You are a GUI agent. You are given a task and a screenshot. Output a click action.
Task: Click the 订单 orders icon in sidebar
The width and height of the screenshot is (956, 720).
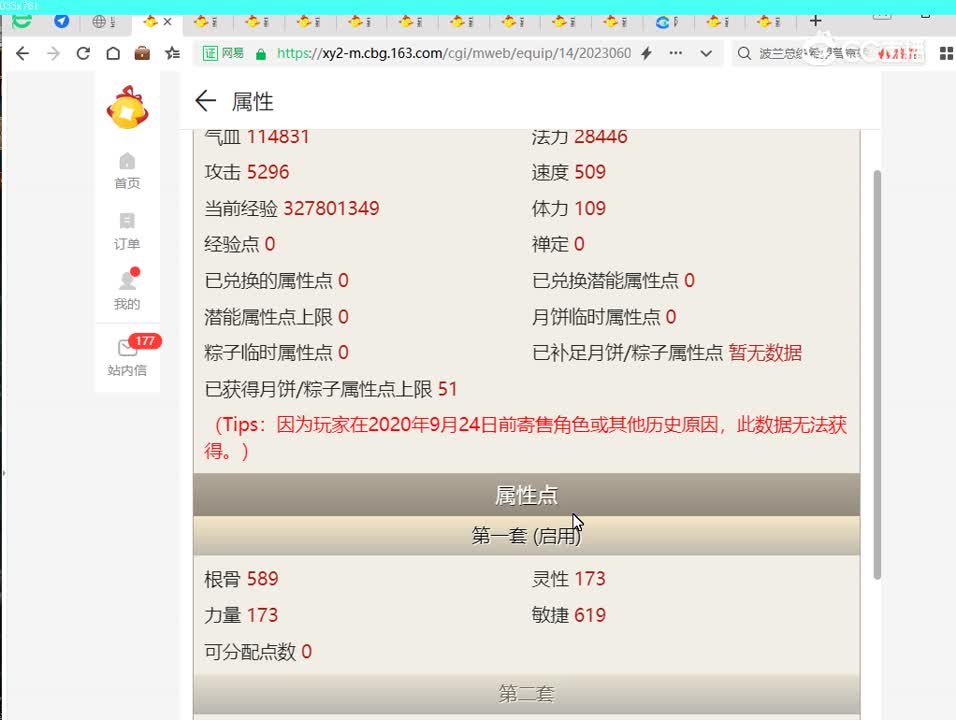pos(127,232)
